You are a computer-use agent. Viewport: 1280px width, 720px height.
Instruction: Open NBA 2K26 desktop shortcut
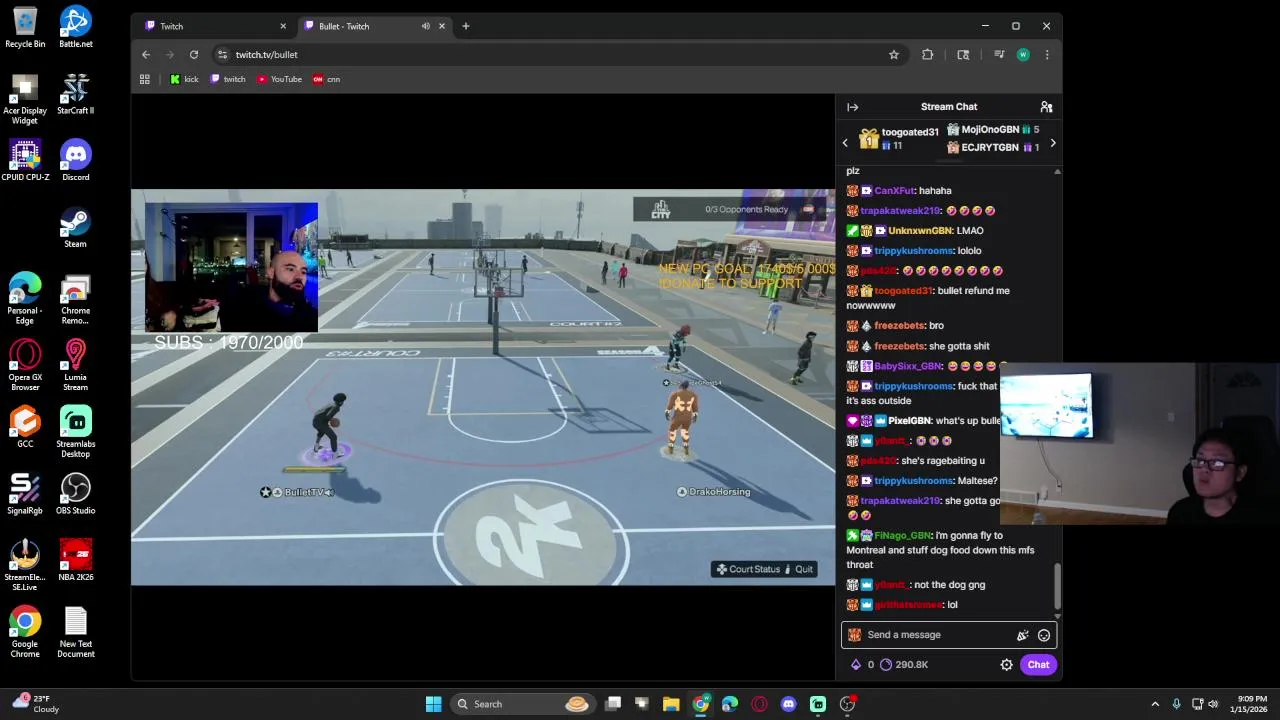click(x=76, y=562)
